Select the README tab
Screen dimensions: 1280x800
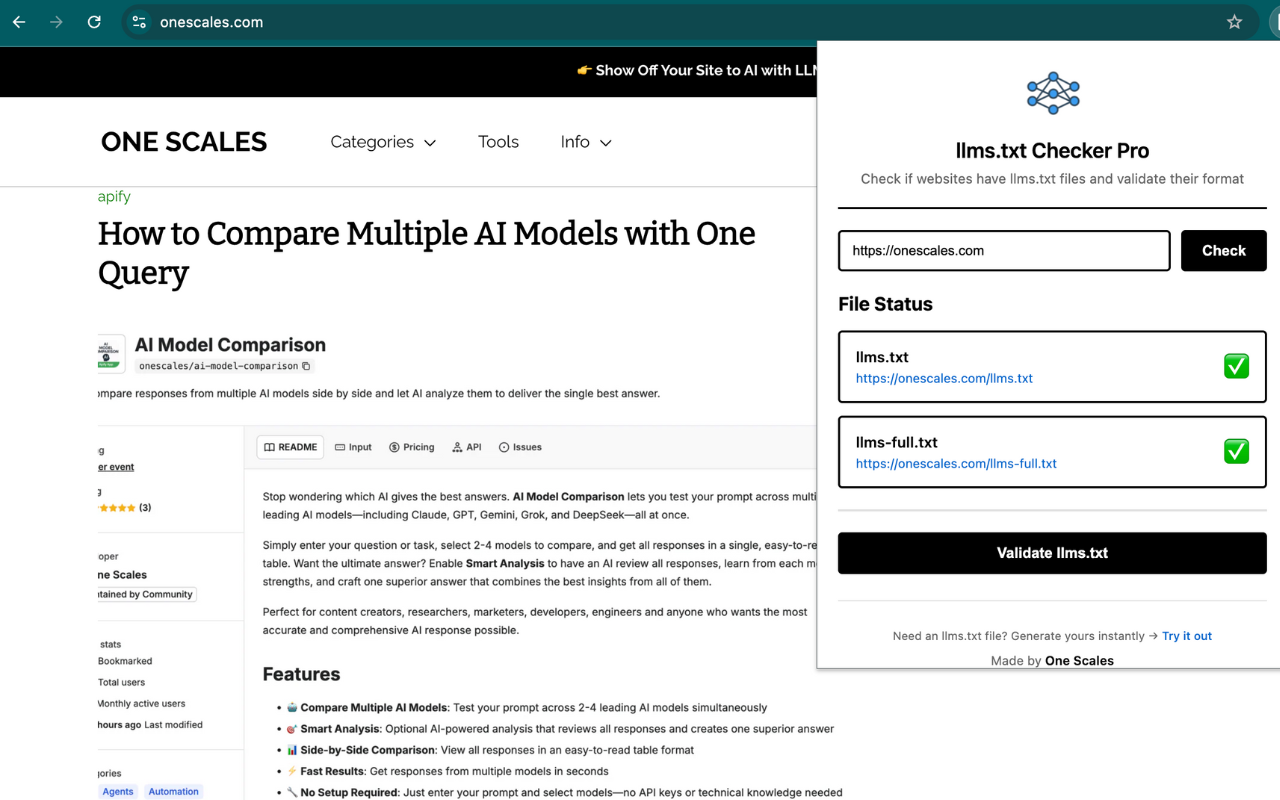pos(290,447)
